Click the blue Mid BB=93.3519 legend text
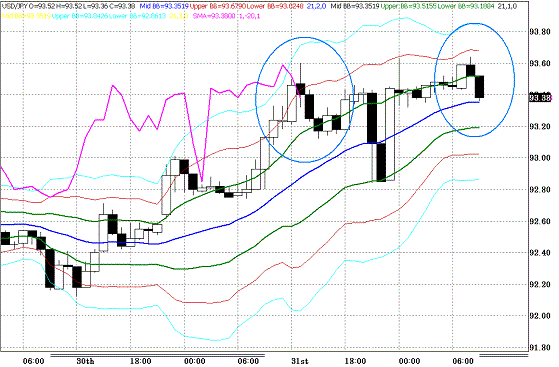 [164, 6]
